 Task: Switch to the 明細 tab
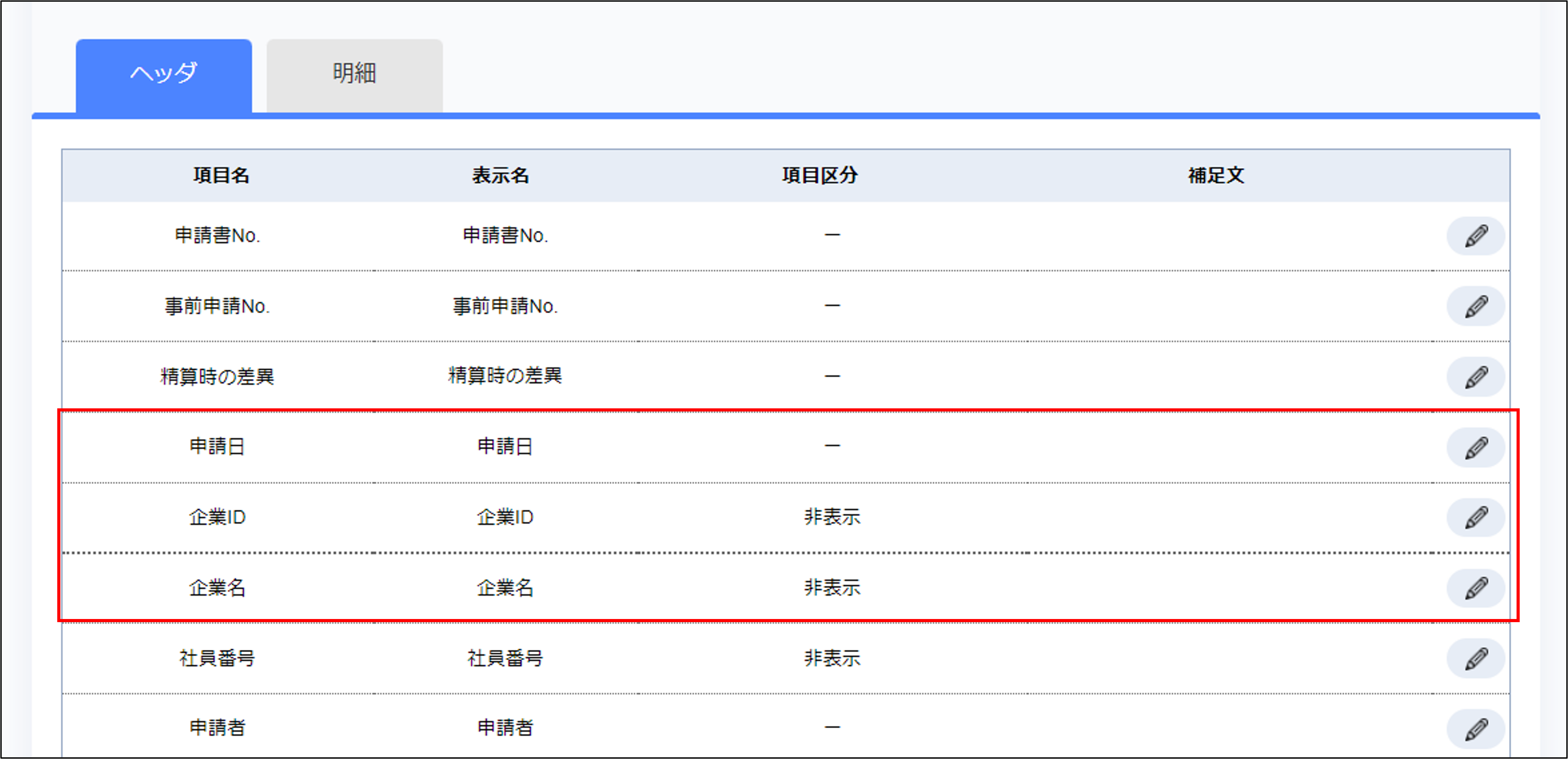354,74
